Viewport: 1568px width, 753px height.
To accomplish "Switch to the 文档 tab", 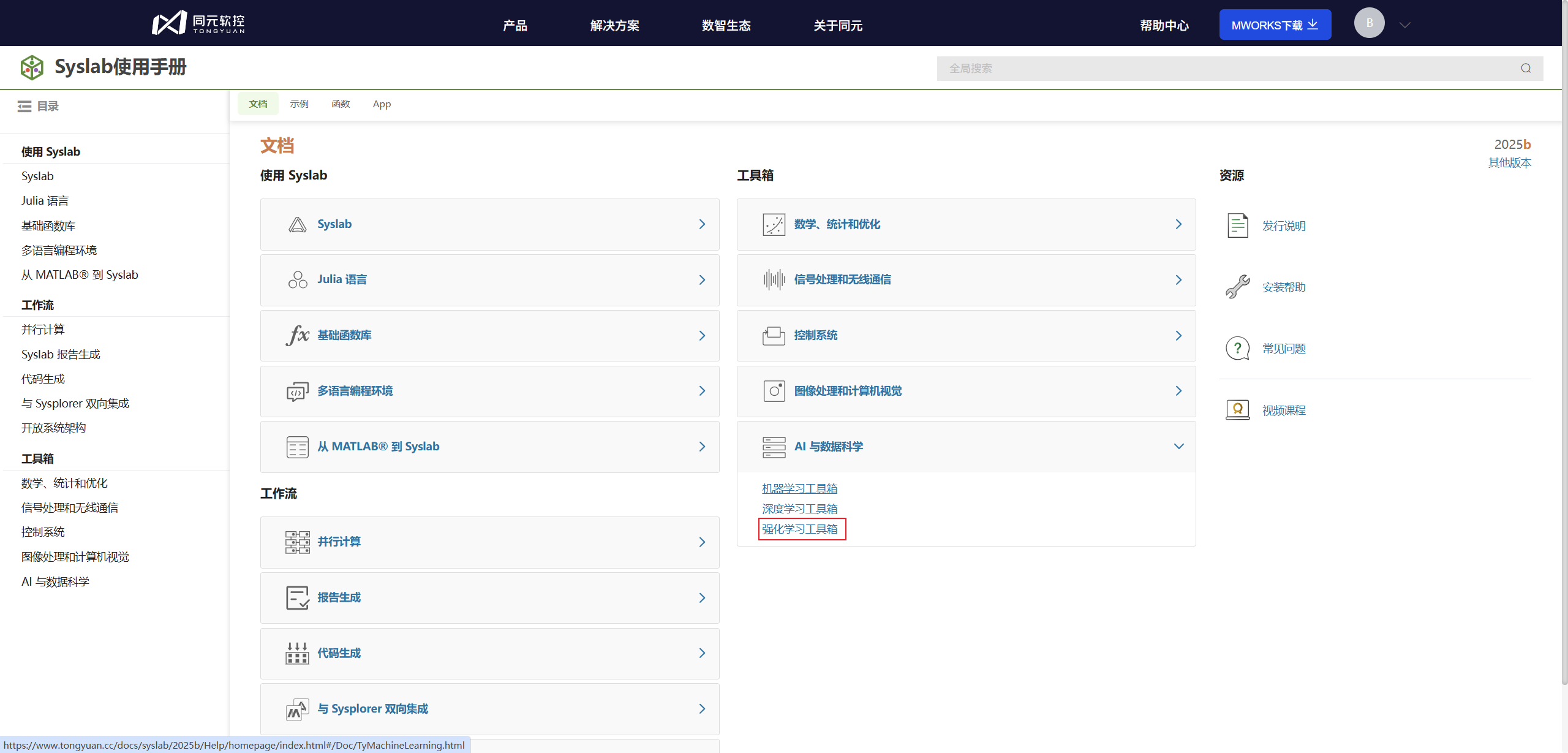I will coord(258,104).
